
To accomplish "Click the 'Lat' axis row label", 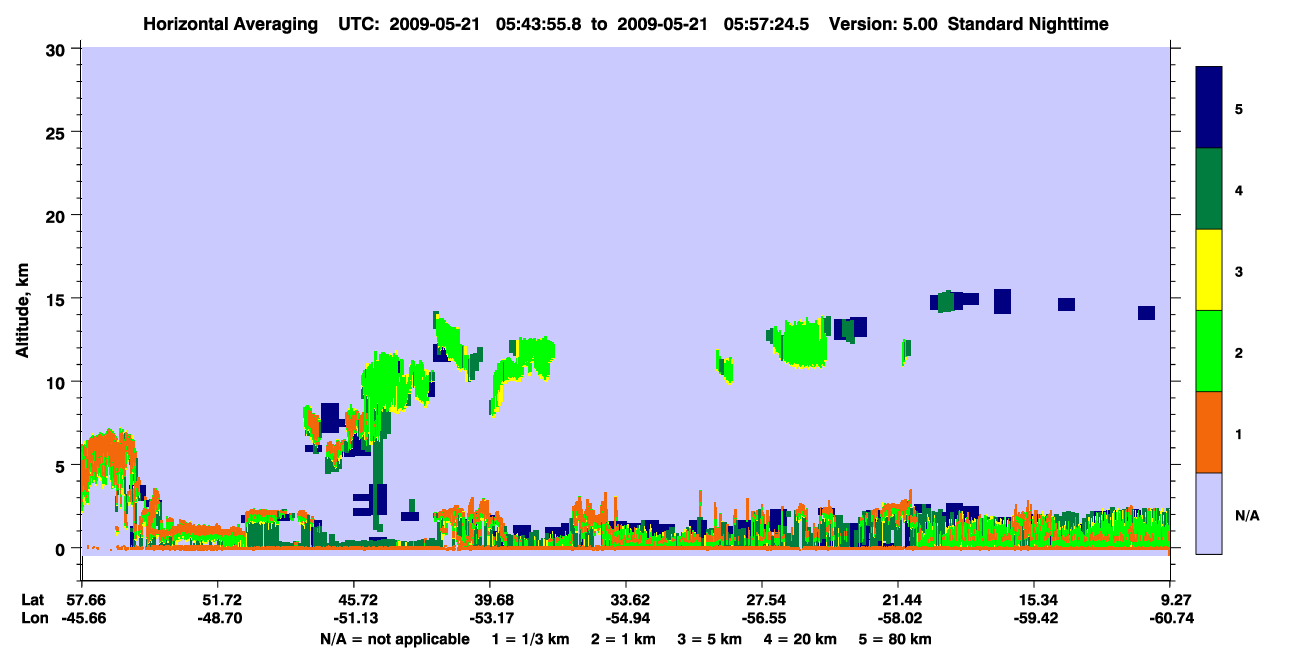I will pos(33,600).
